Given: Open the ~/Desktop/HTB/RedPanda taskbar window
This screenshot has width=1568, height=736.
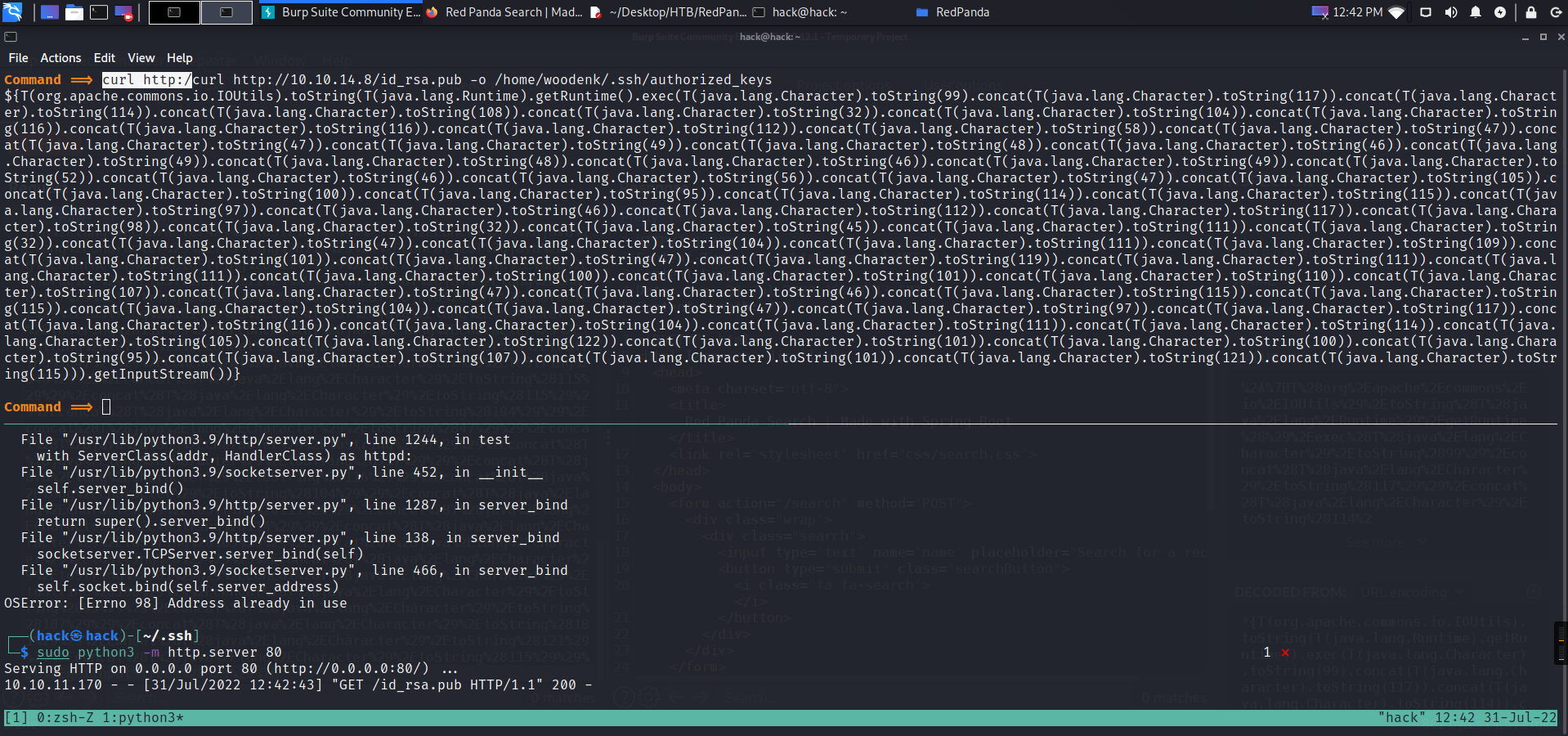Looking at the screenshot, I should 668,12.
